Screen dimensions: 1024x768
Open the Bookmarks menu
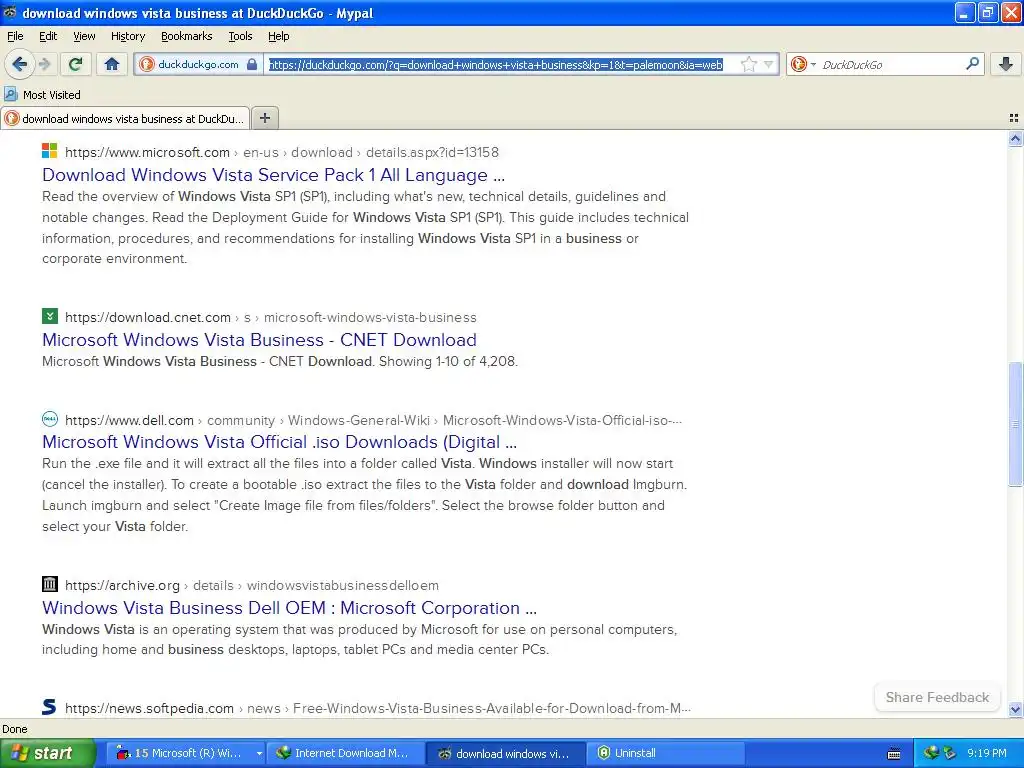pyautogui.click(x=187, y=36)
